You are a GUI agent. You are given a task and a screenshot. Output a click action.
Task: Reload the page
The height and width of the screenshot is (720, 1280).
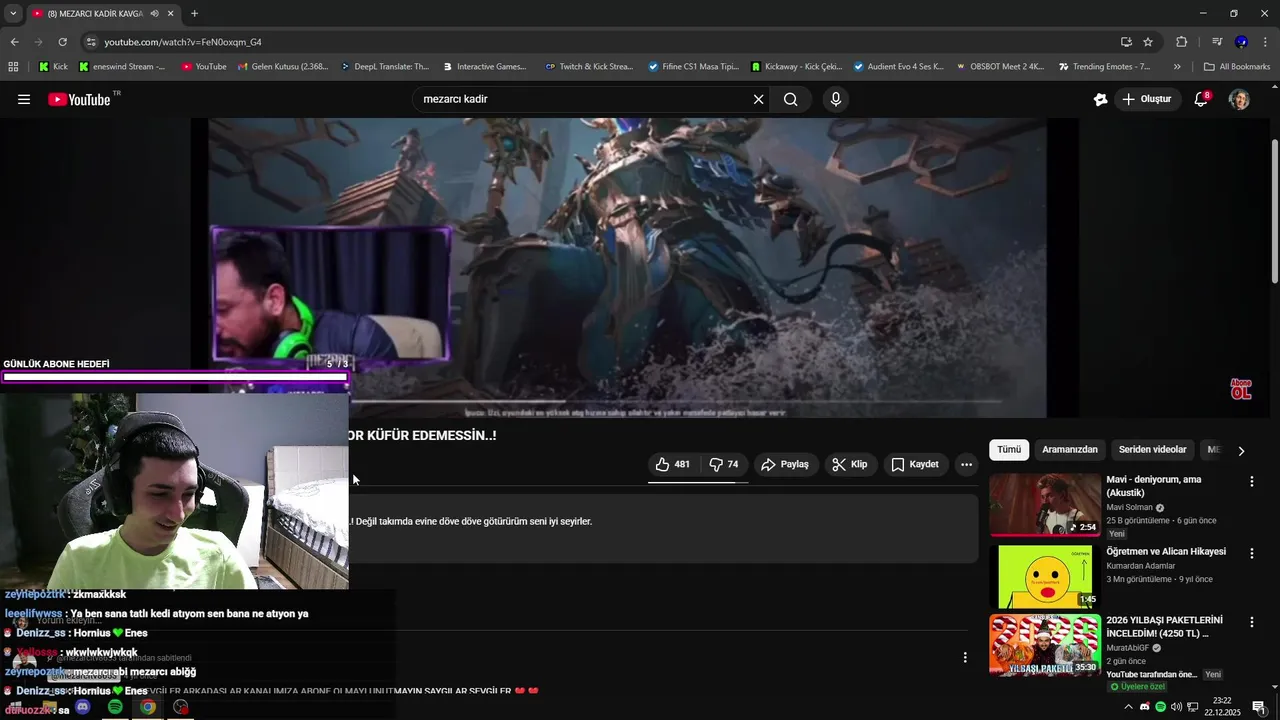point(62,42)
